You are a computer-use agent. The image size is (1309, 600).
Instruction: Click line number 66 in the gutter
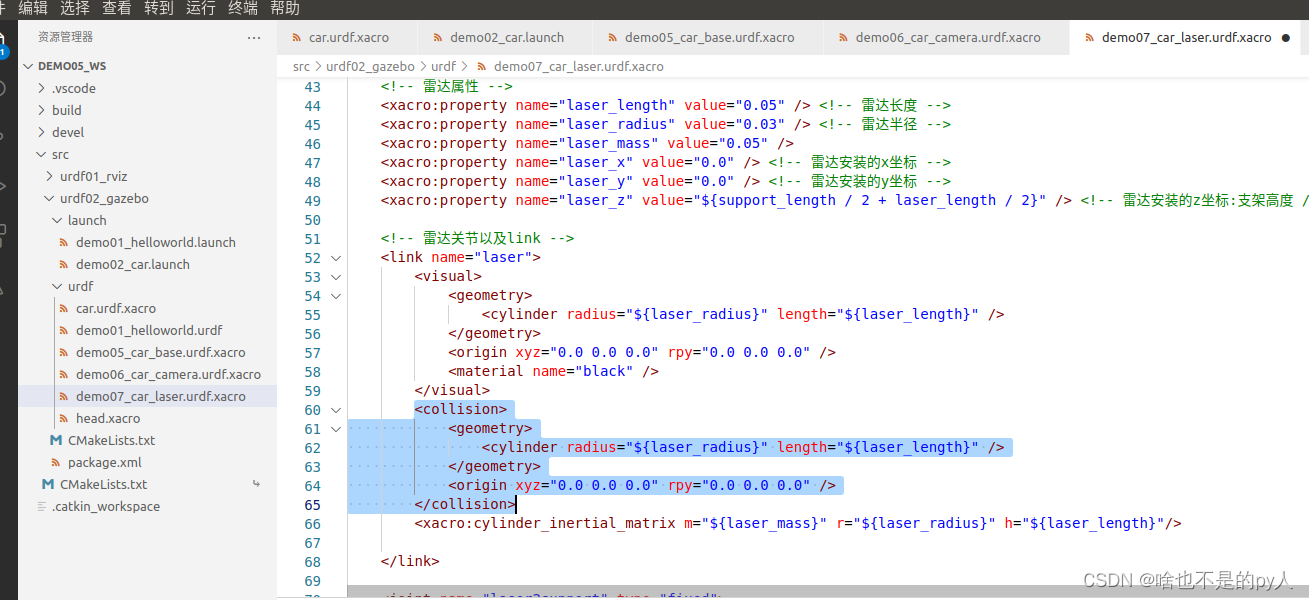pyautogui.click(x=312, y=523)
